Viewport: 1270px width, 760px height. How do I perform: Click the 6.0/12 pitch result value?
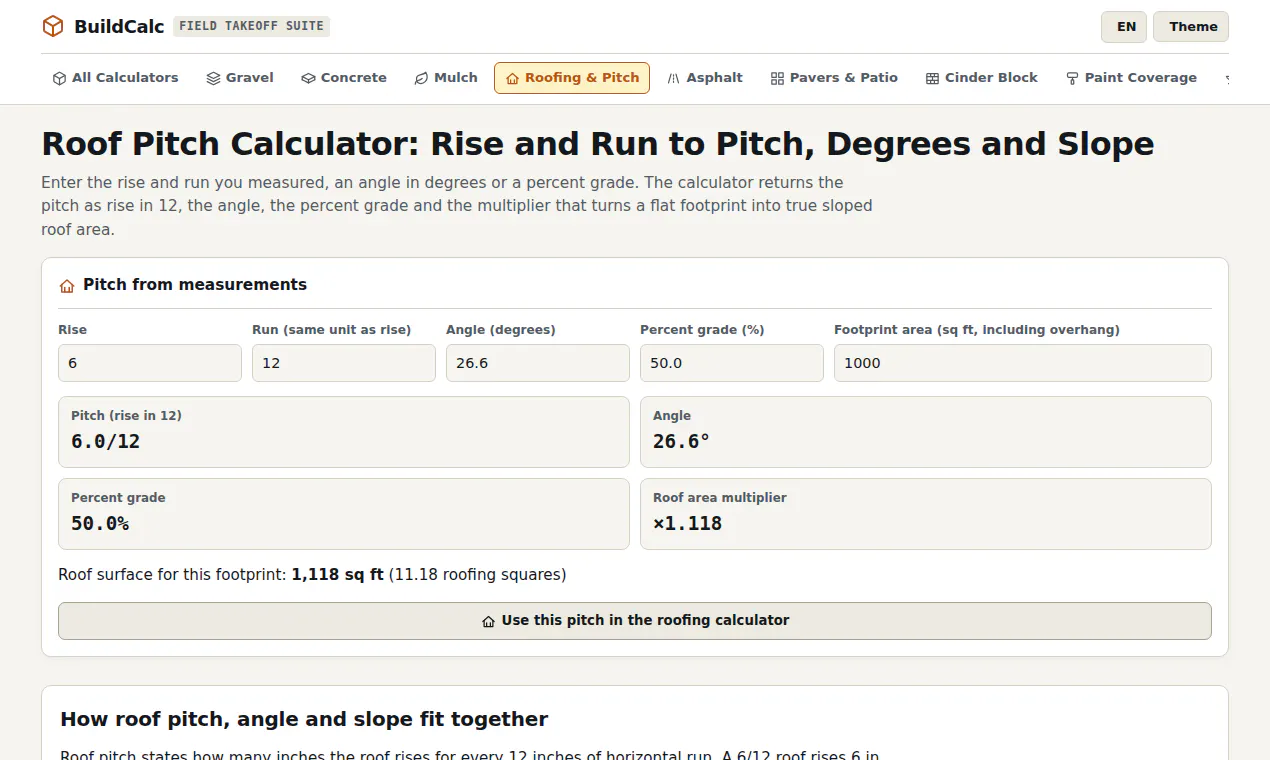coord(105,442)
